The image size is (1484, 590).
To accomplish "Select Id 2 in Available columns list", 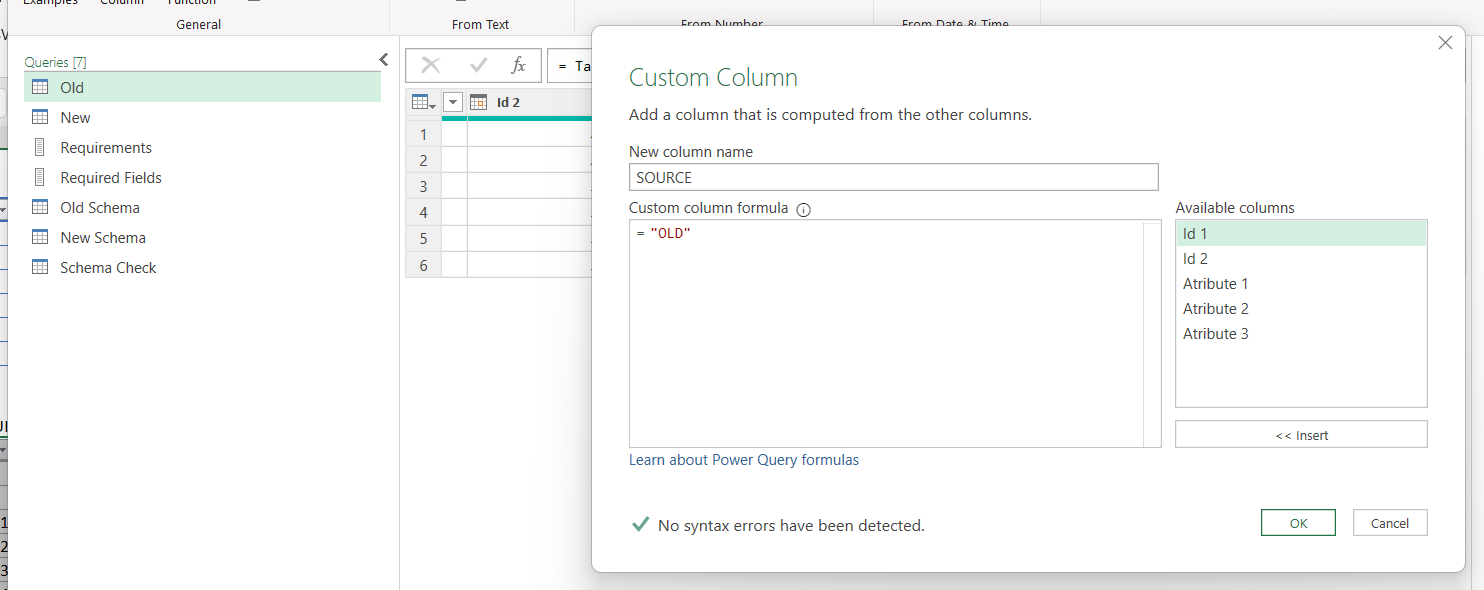I will point(1195,259).
